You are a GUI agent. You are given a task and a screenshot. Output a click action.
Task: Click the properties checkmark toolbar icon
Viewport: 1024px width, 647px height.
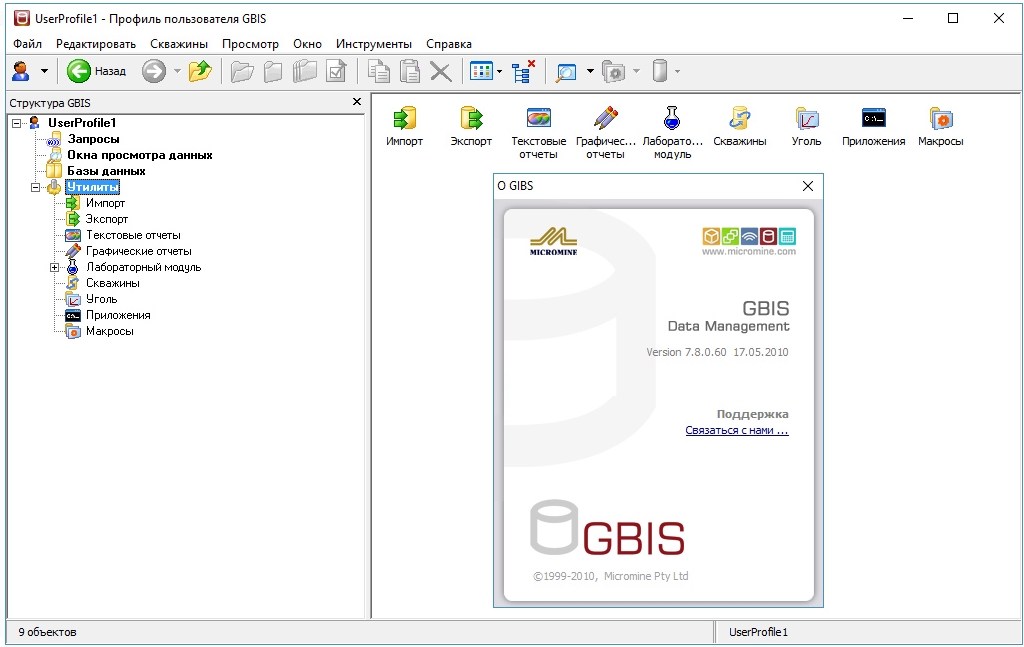click(x=336, y=71)
